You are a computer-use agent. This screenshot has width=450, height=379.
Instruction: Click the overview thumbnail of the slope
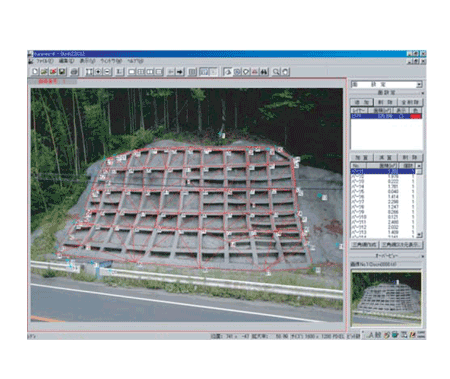(386, 298)
